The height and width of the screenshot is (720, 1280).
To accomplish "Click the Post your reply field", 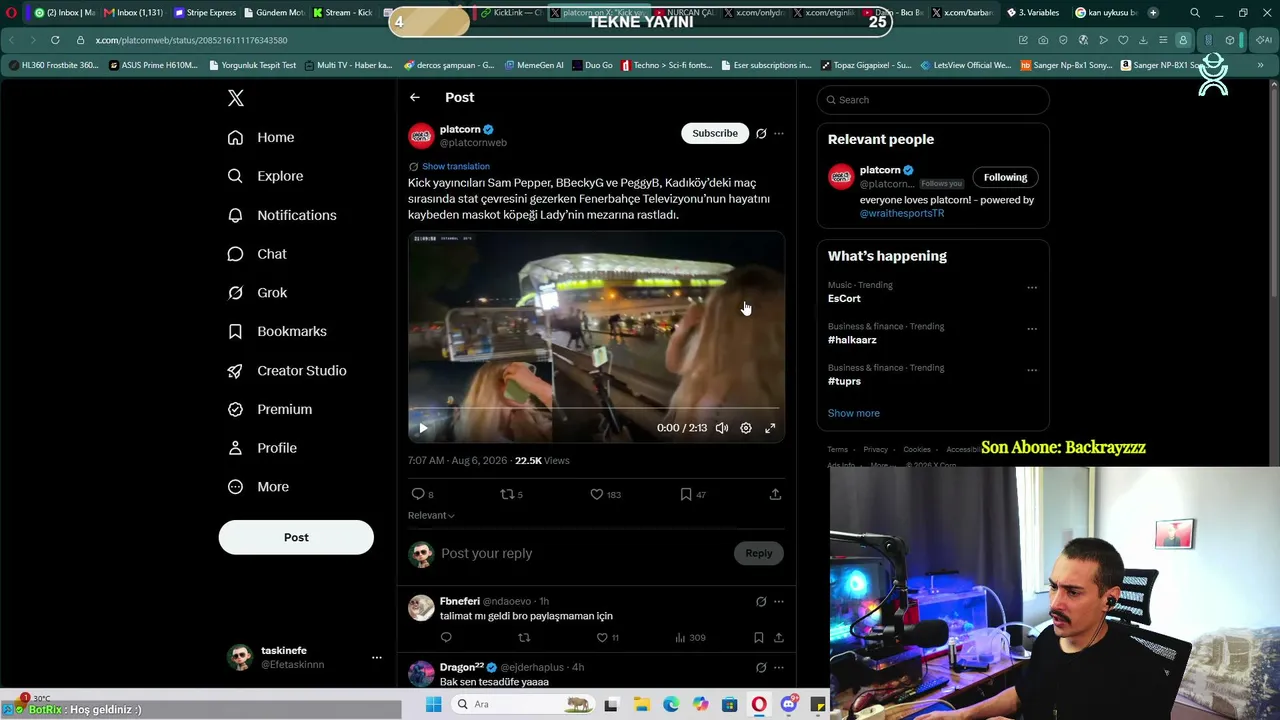I will tap(586, 553).
